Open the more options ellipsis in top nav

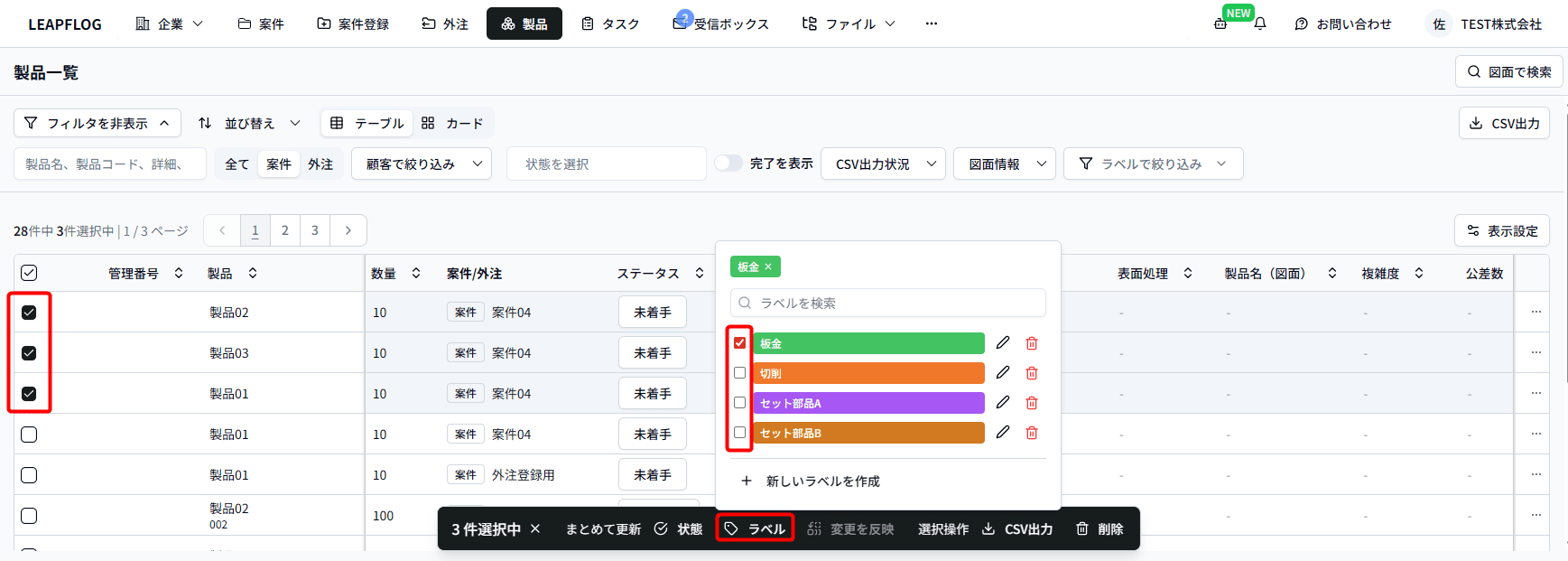(x=932, y=23)
